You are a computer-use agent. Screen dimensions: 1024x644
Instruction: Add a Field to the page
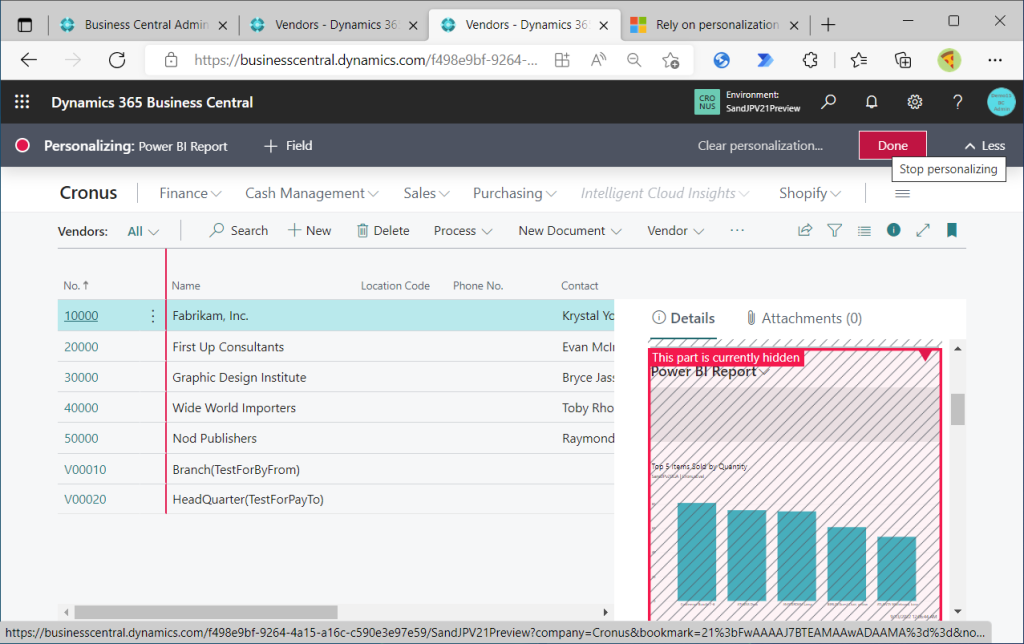click(288, 146)
